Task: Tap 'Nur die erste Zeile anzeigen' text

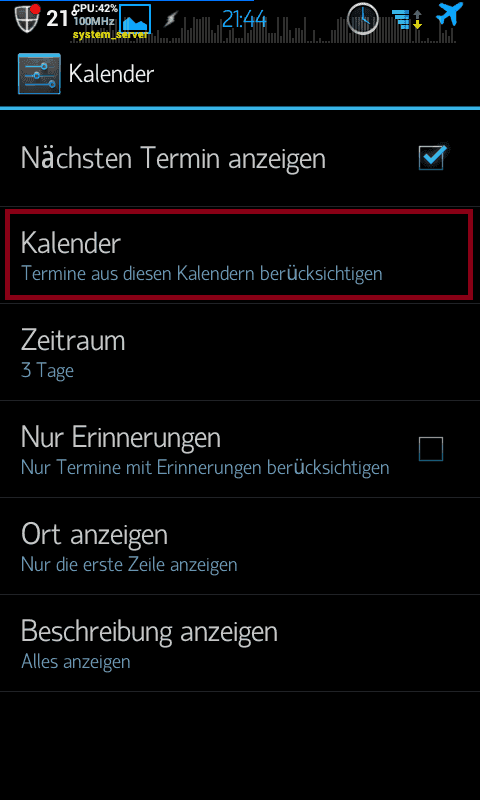Action: [x=129, y=565]
